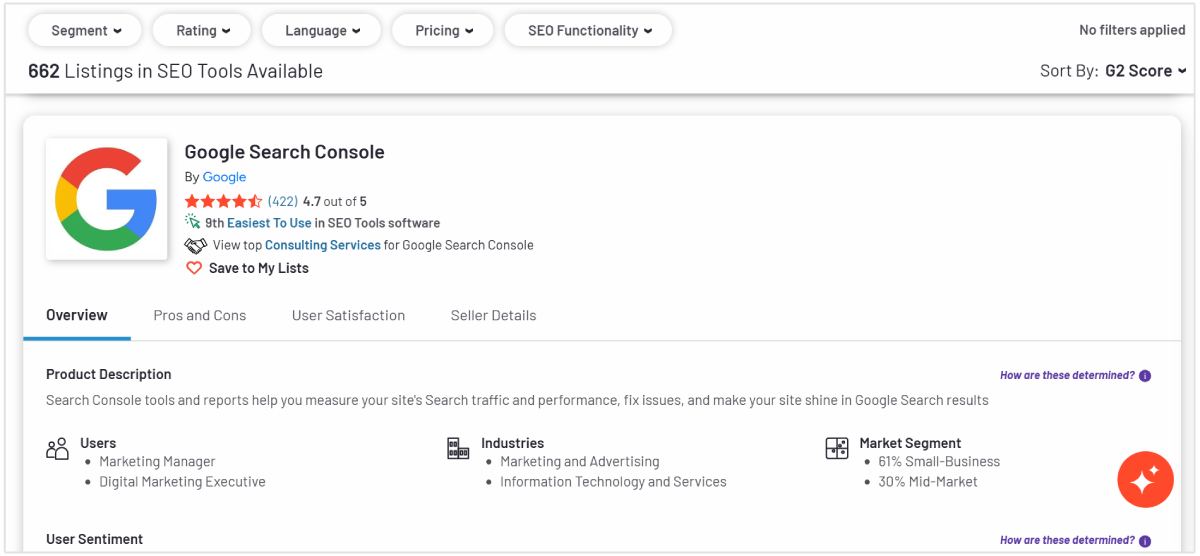
Task: Change the Sort By G2 Score dropdown
Action: point(1145,71)
